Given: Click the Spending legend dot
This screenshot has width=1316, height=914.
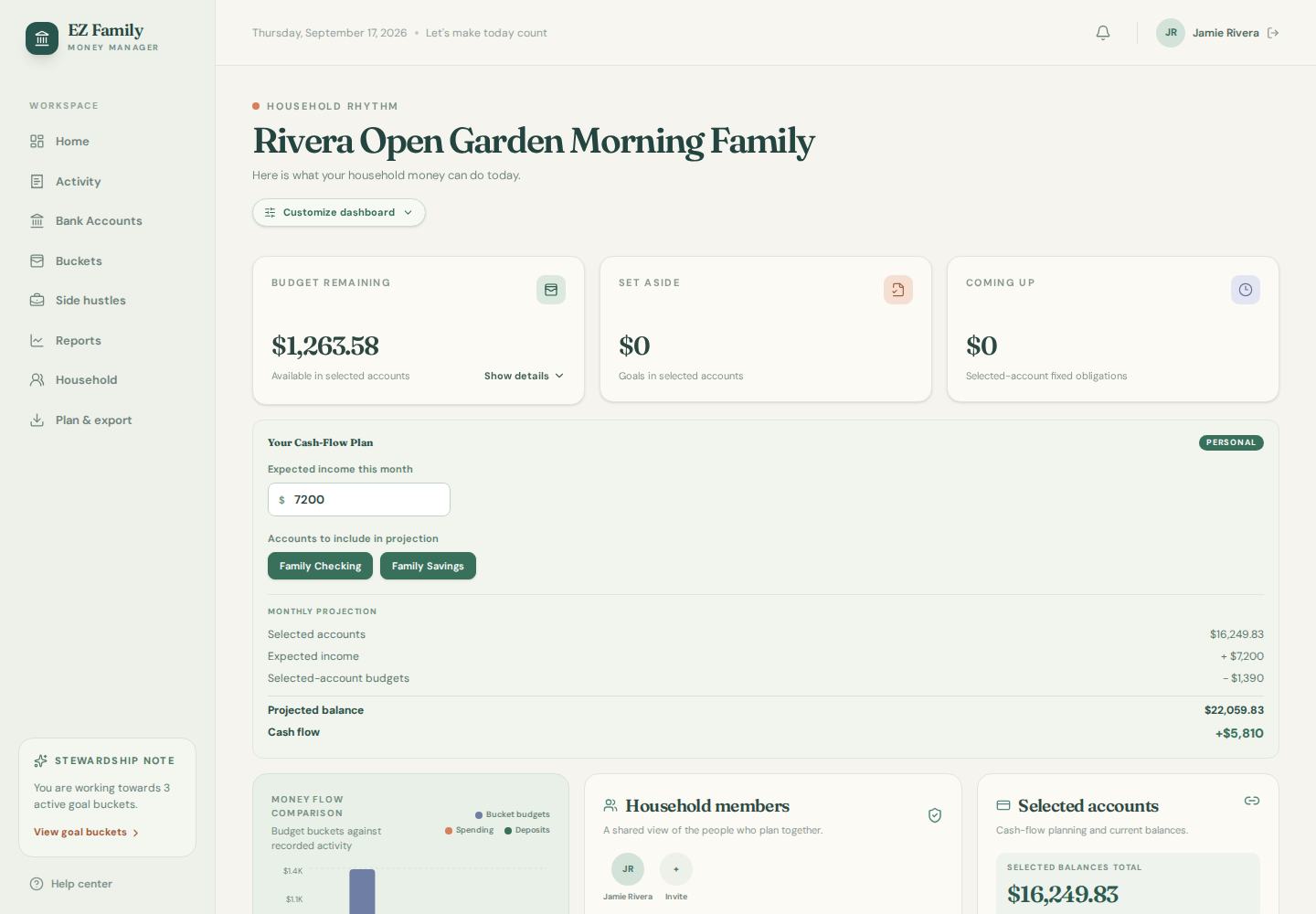Looking at the screenshot, I should 449,831.
